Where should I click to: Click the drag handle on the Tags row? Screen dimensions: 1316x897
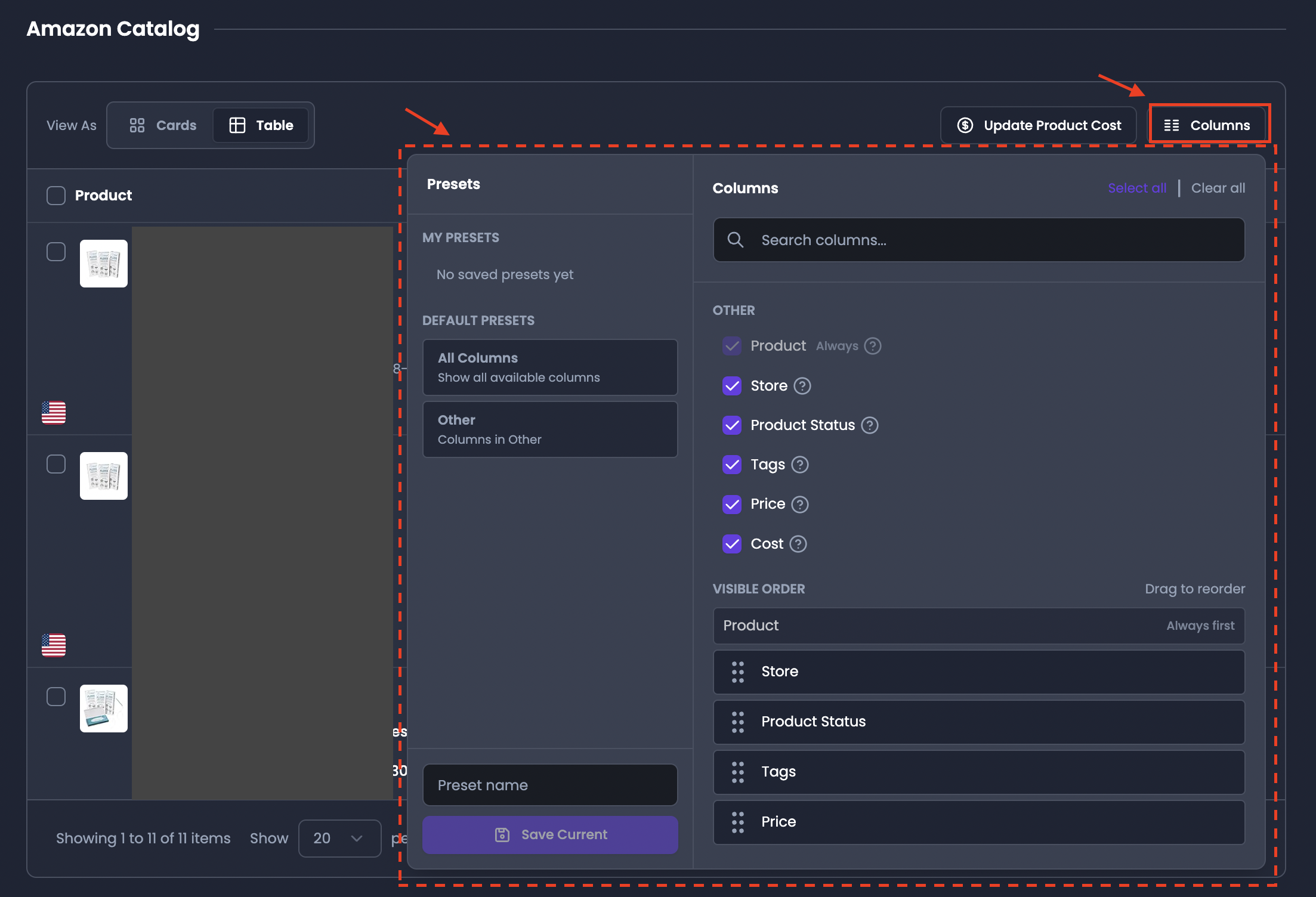click(738, 772)
